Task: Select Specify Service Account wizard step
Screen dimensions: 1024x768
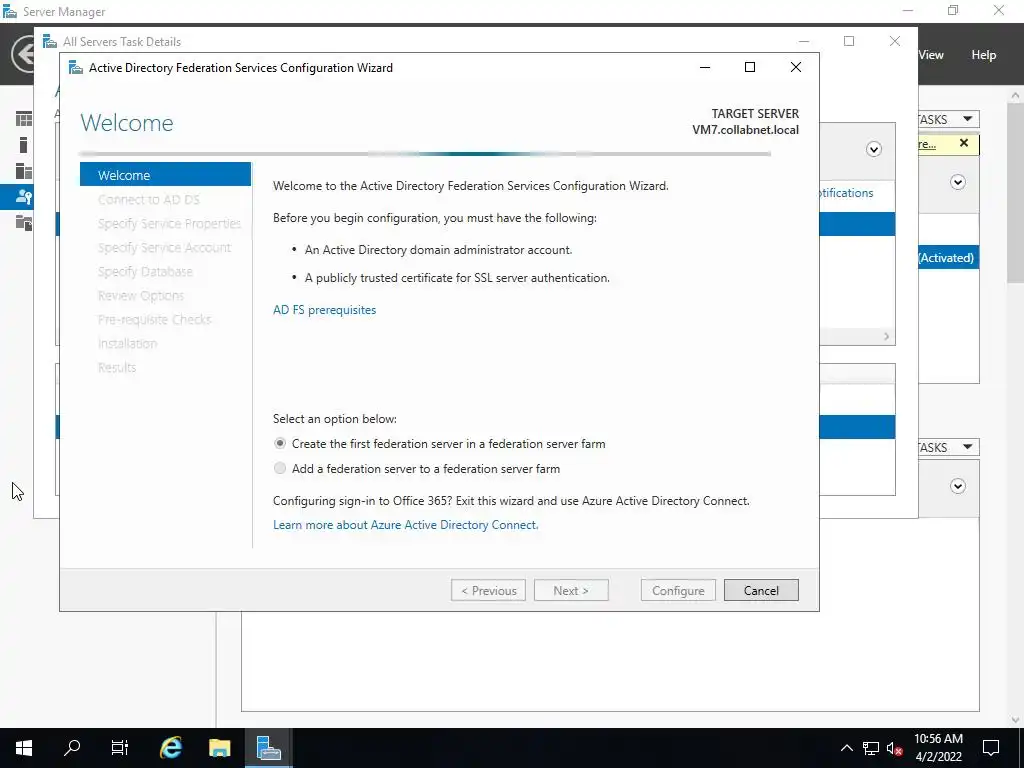Action: click(x=164, y=248)
